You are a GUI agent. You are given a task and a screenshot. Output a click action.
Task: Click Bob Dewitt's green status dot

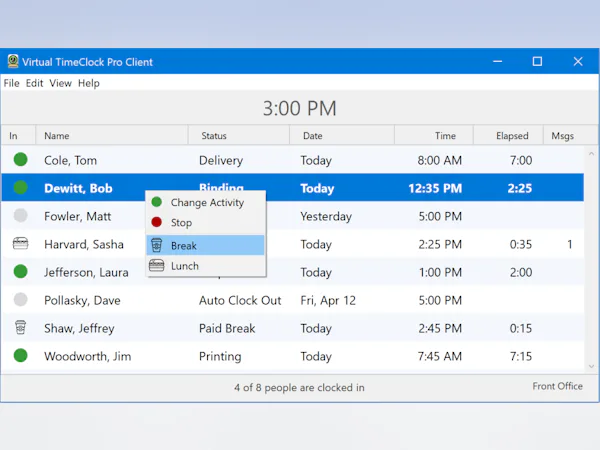pyautogui.click(x=20, y=188)
